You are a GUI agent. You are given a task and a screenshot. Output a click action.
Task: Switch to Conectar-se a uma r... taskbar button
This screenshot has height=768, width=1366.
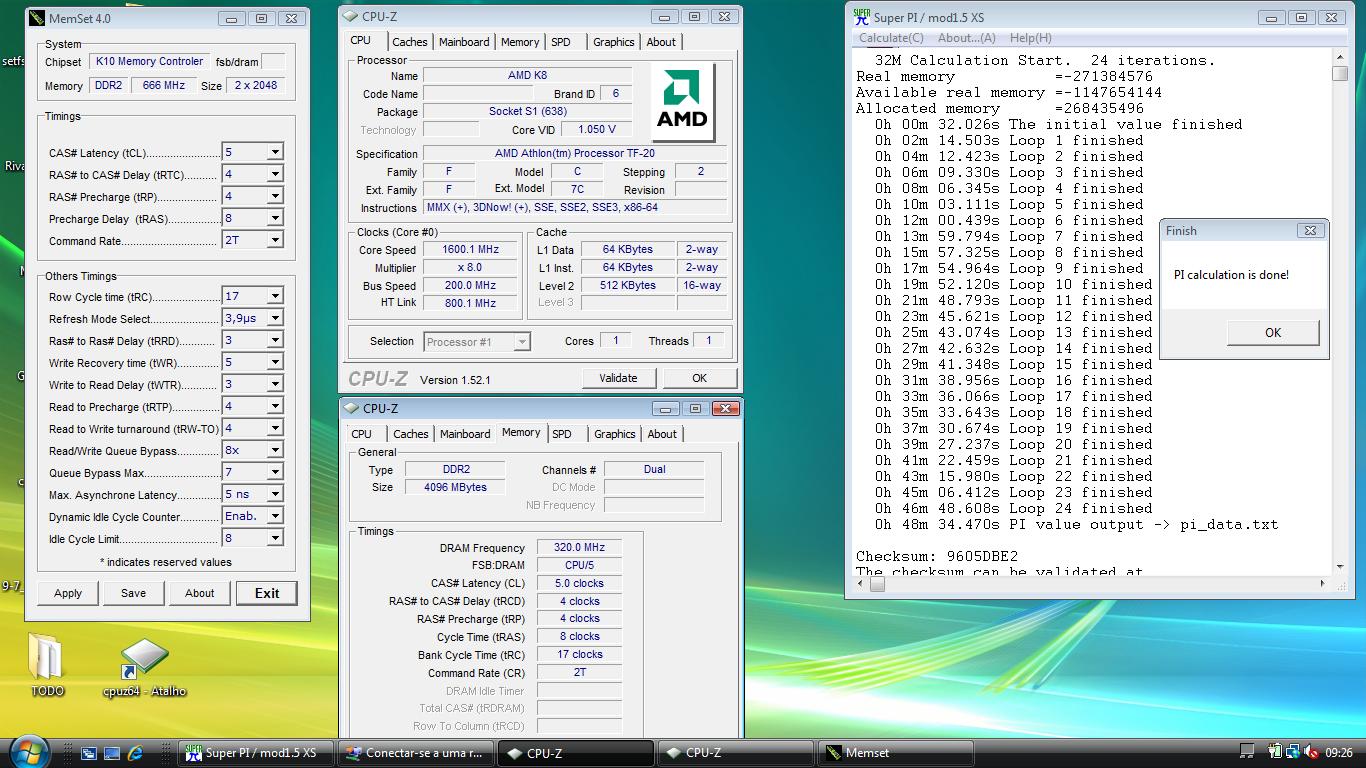click(x=416, y=753)
